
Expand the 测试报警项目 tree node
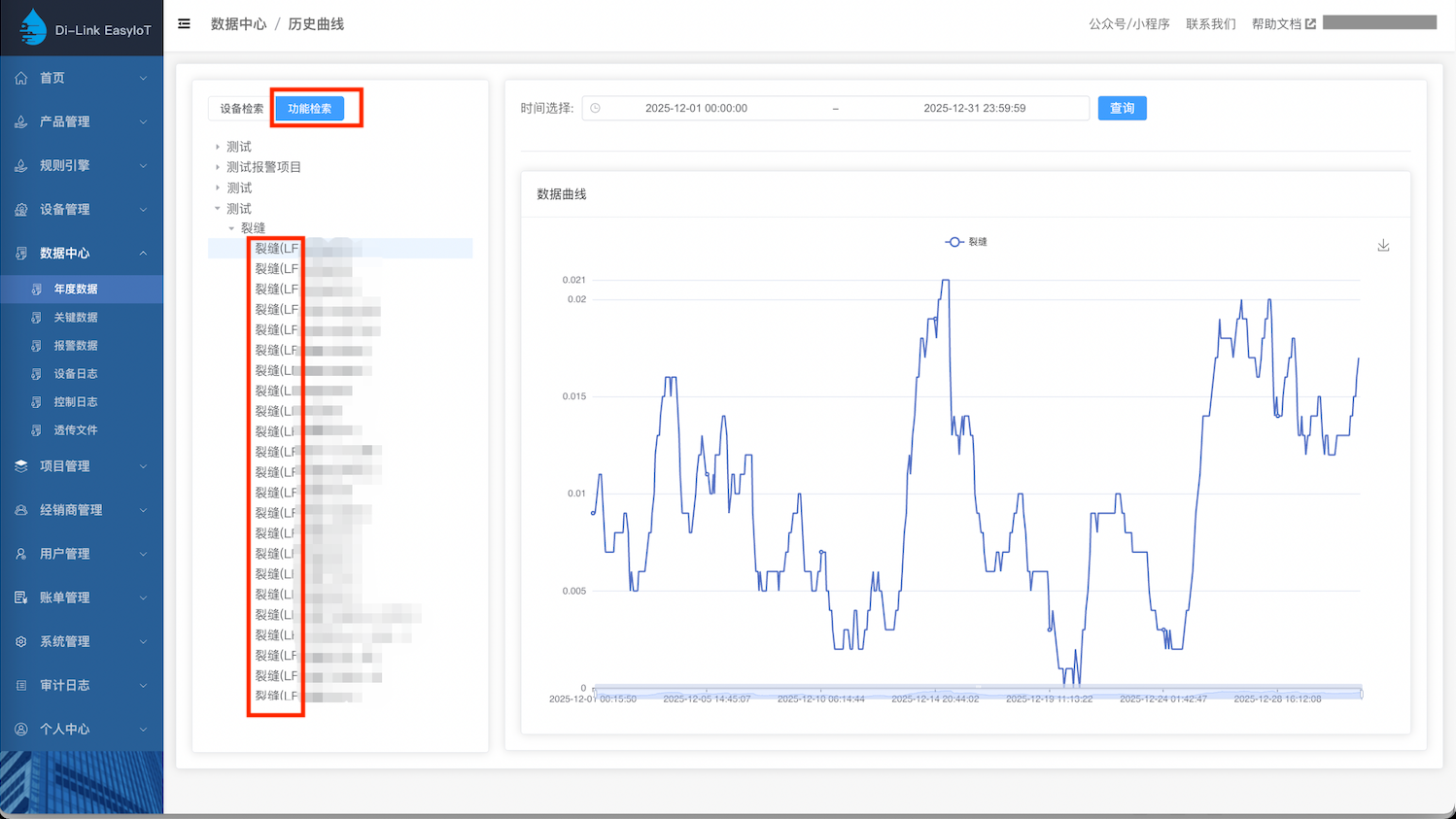(218, 167)
